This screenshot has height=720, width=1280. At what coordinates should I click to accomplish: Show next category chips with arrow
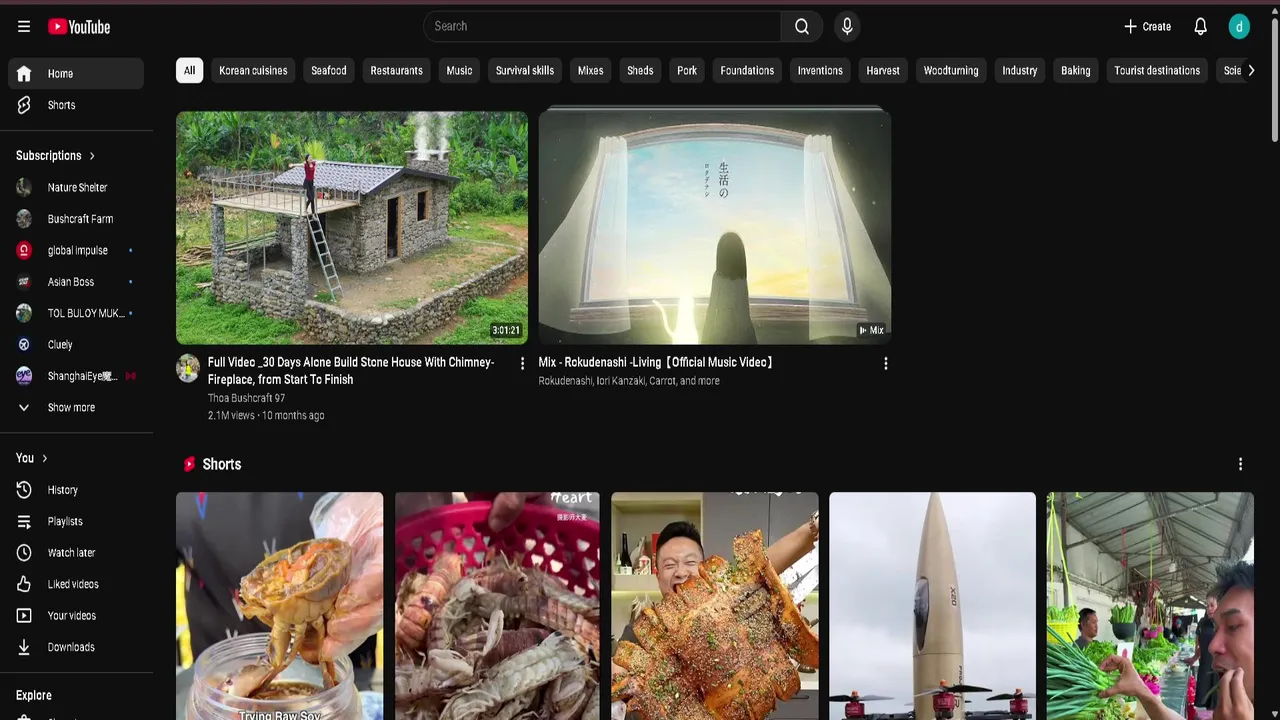tap(1250, 70)
